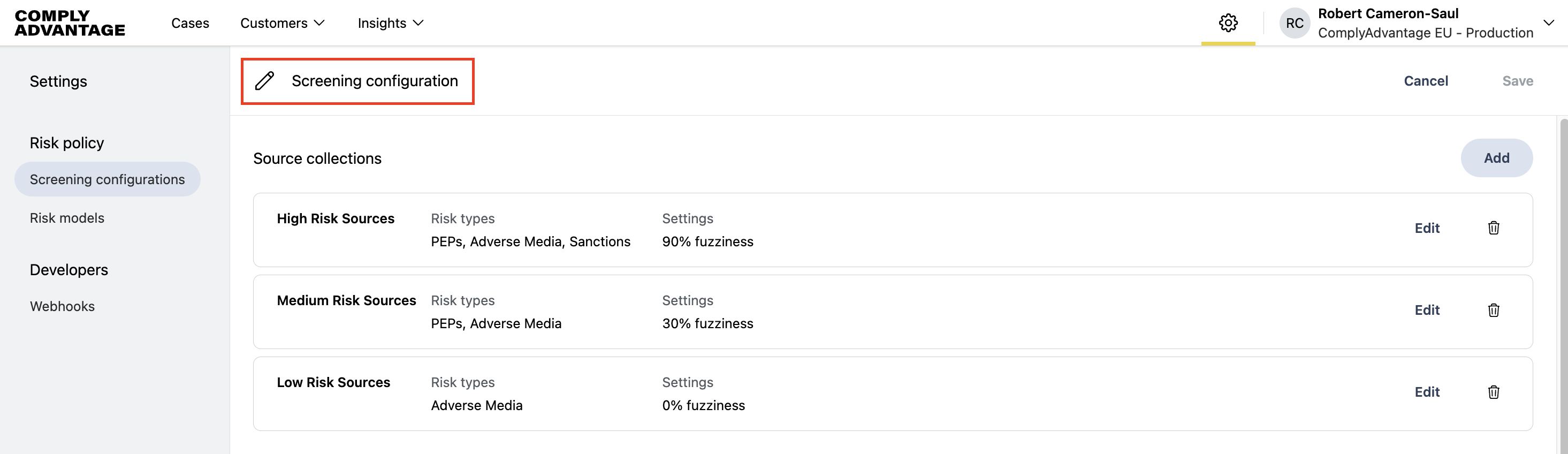Click the Screening configuration name field
The width and height of the screenshot is (1568, 454).
(x=375, y=81)
